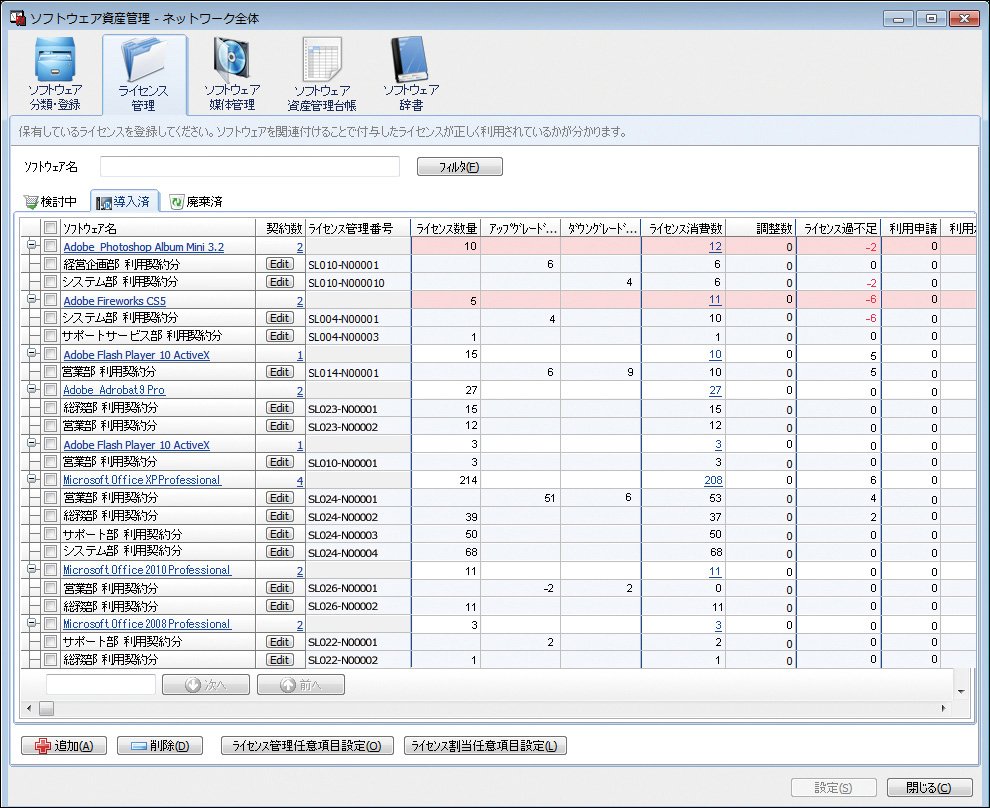This screenshot has height=808, width=990.
Task: Open consumption count link 27 for Adrobat
Action: coord(715,390)
